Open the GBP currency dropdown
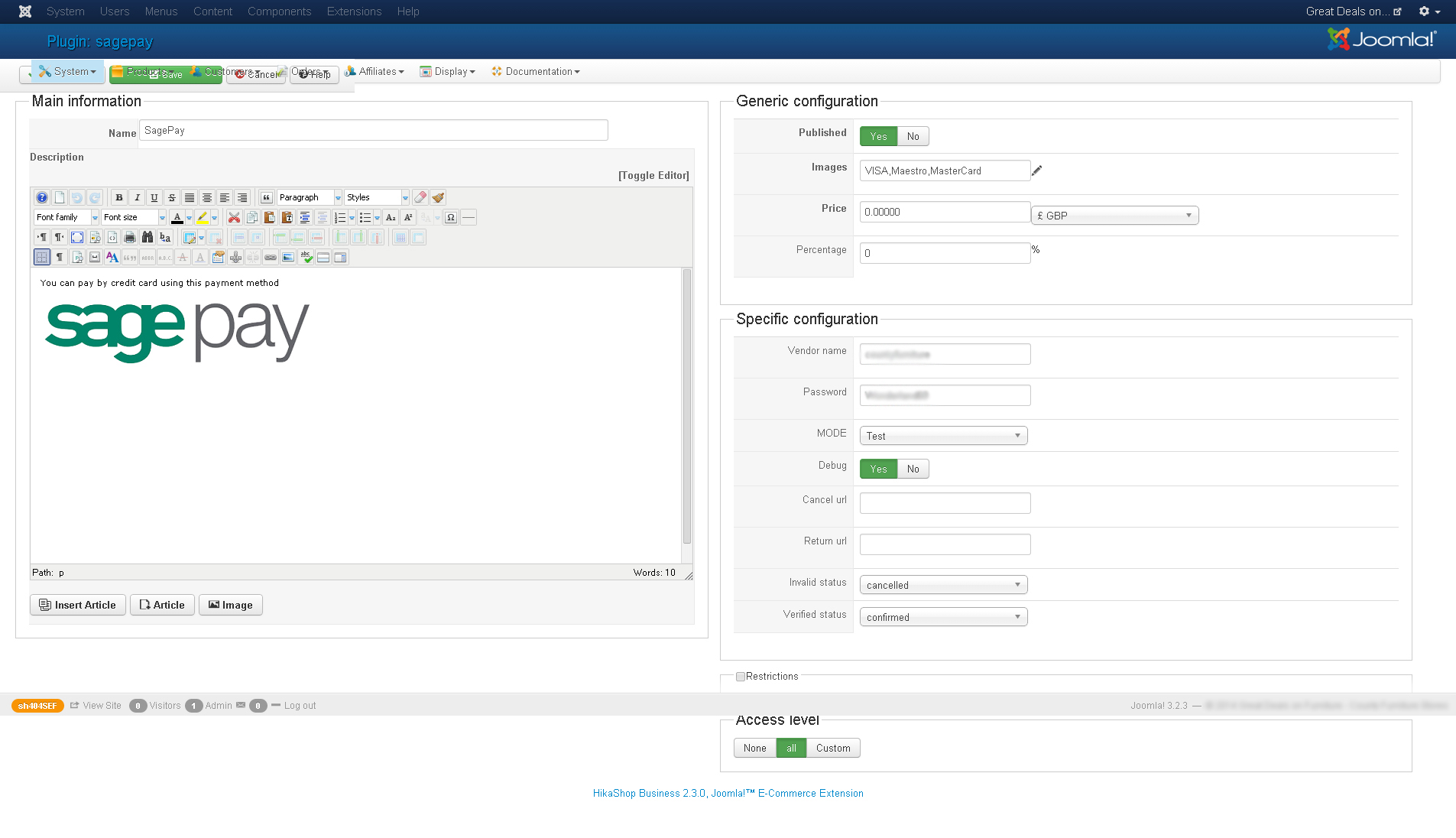This screenshot has height=838, width=1456. 1115,216
